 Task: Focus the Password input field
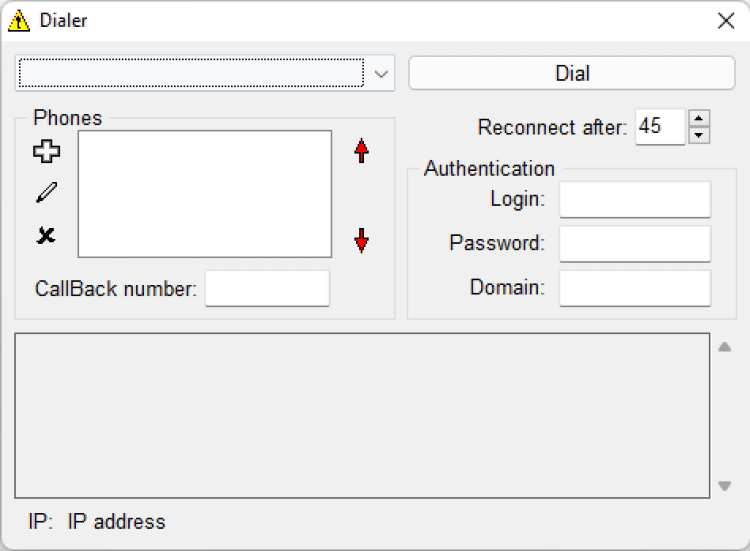point(635,243)
